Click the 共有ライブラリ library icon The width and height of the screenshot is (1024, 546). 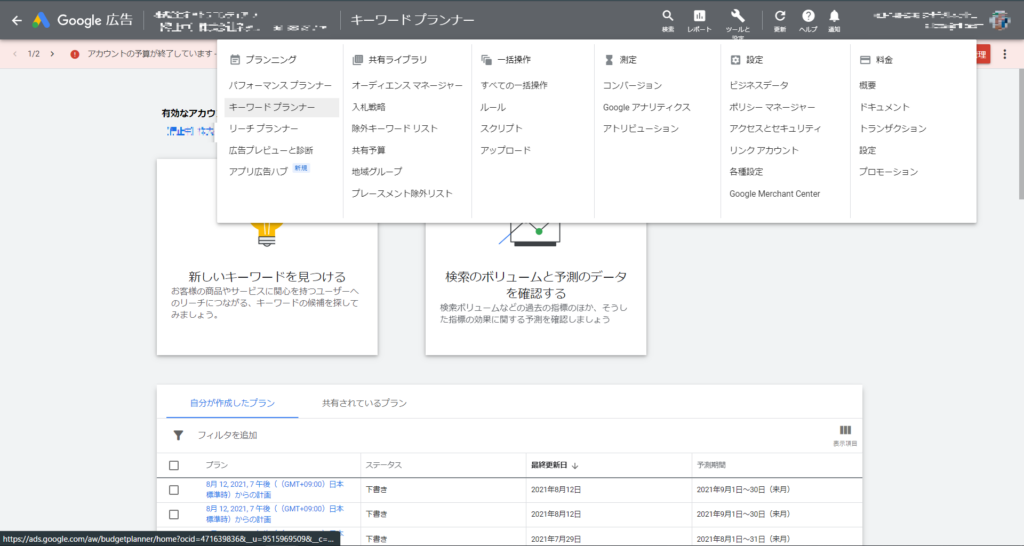point(357,59)
